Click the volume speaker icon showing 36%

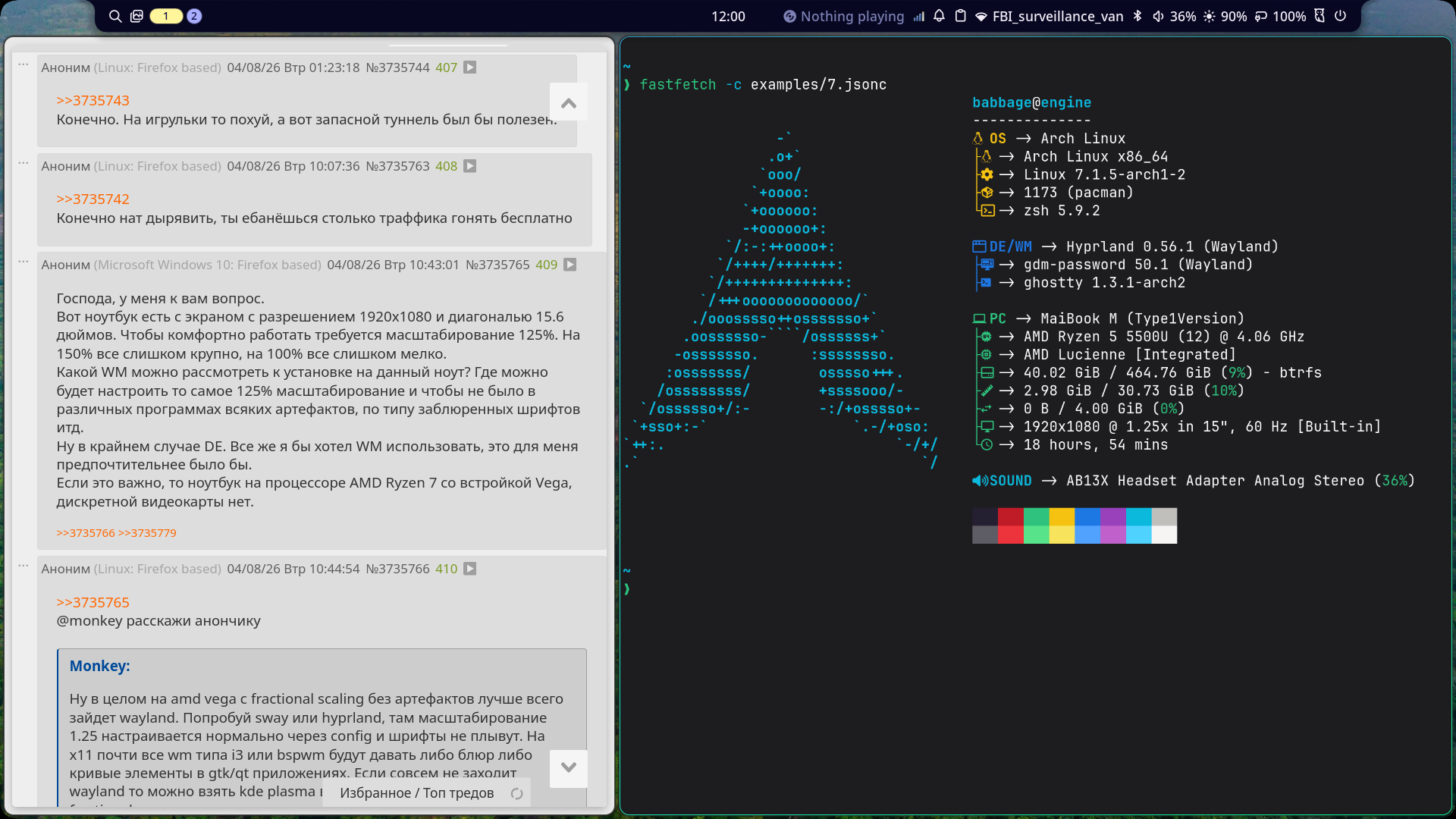click(1158, 16)
